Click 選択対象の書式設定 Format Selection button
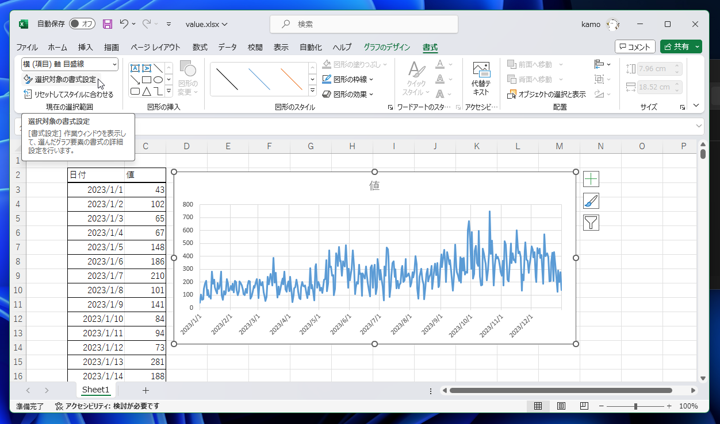Viewport: 720px width, 424px height. 61,79
